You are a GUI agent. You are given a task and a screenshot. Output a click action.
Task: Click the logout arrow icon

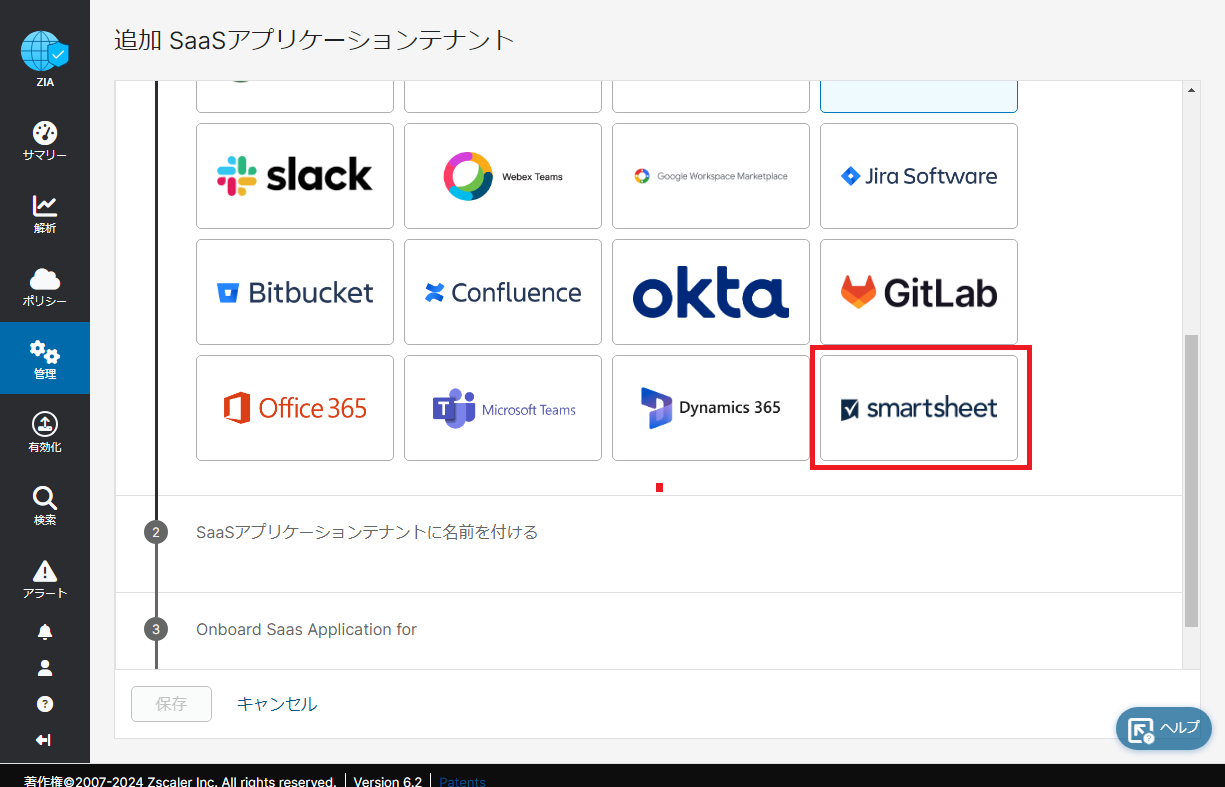point(44,740)
